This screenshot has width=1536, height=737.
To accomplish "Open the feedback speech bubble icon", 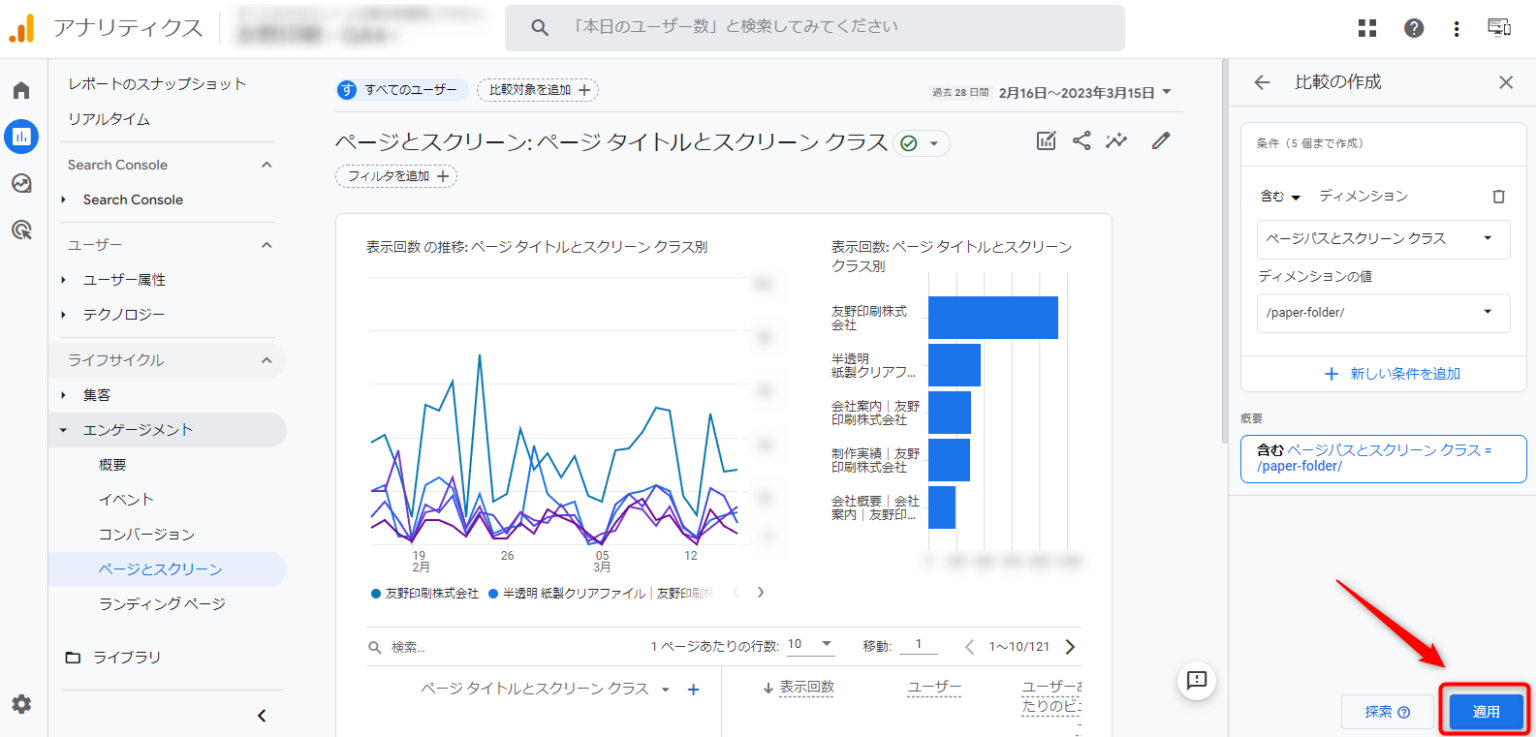I will 1196,681.
